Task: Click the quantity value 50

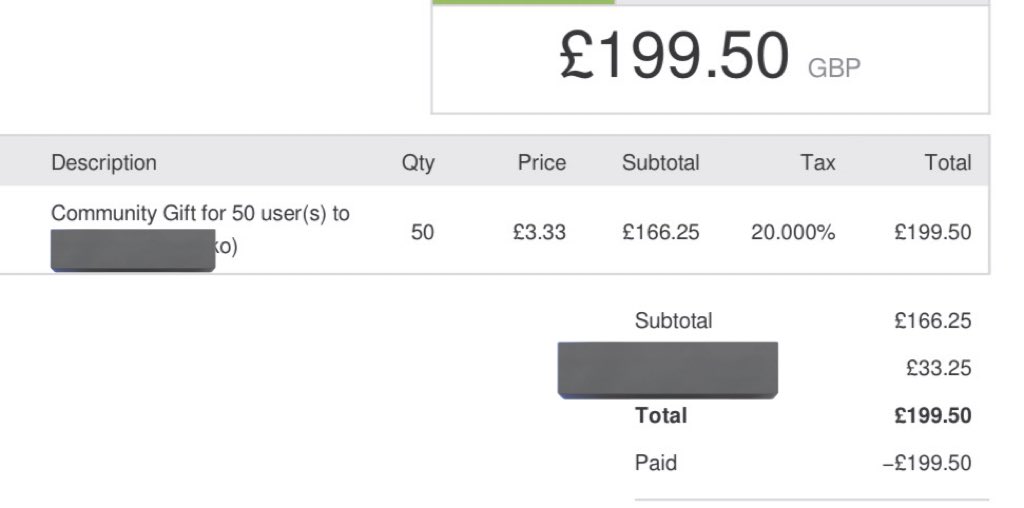Action: pyautogui.click(x=422, y=232)
